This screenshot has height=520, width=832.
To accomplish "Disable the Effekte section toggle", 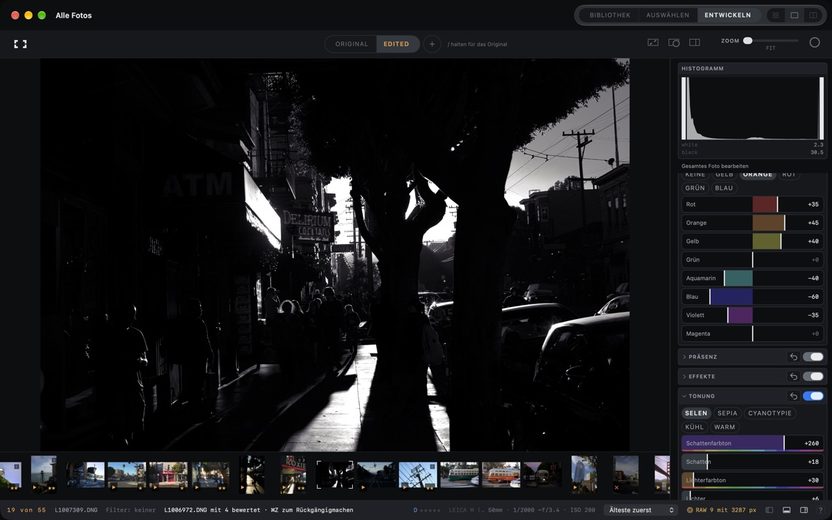I will point(813,376).
